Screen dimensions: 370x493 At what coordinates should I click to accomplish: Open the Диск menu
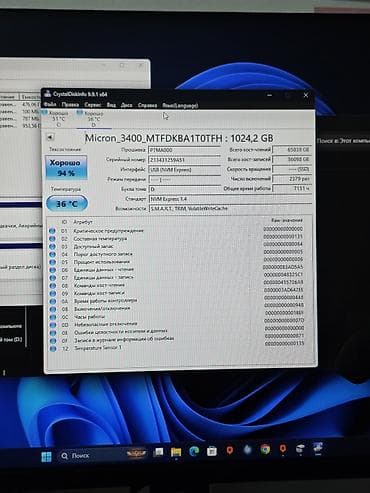(126, 105)
